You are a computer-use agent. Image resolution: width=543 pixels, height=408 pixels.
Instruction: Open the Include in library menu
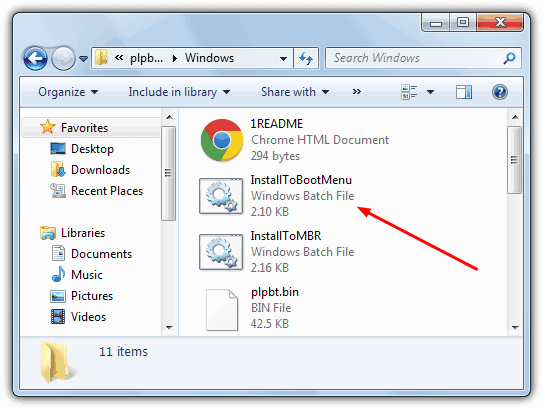(x=179, y=92)
